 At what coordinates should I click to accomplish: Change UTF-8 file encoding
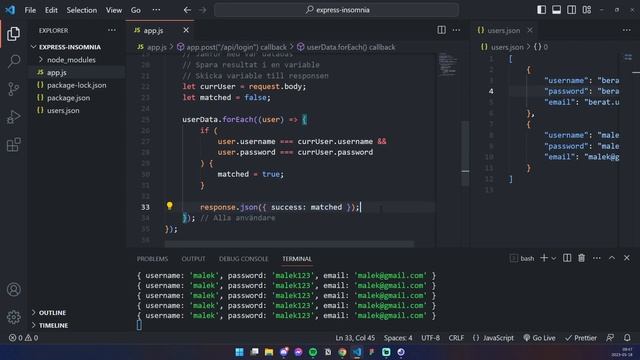(430, 338)
